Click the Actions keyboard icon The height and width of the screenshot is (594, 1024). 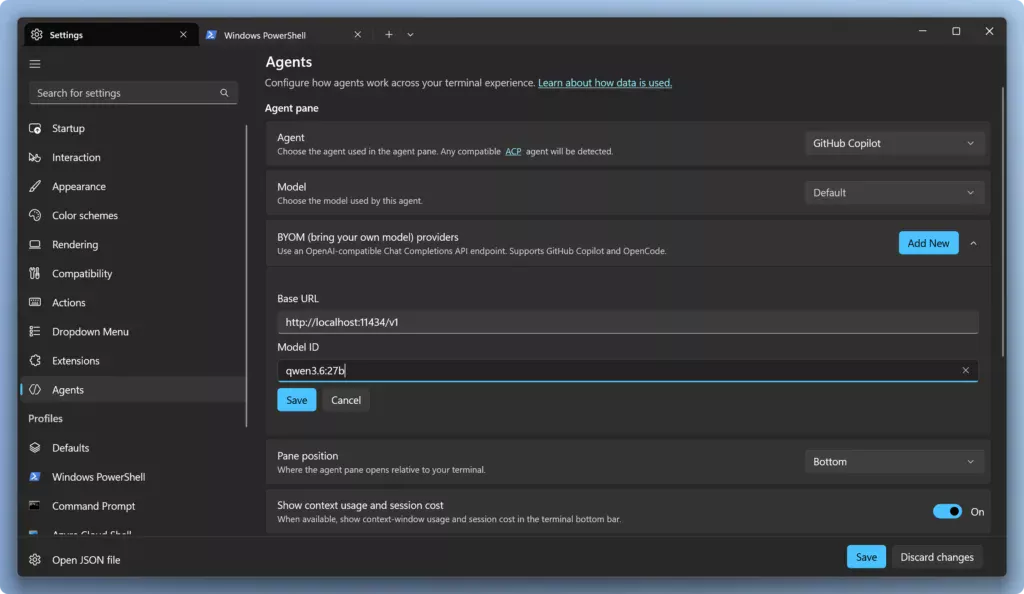pyautogui.click(x=35, y=302)
